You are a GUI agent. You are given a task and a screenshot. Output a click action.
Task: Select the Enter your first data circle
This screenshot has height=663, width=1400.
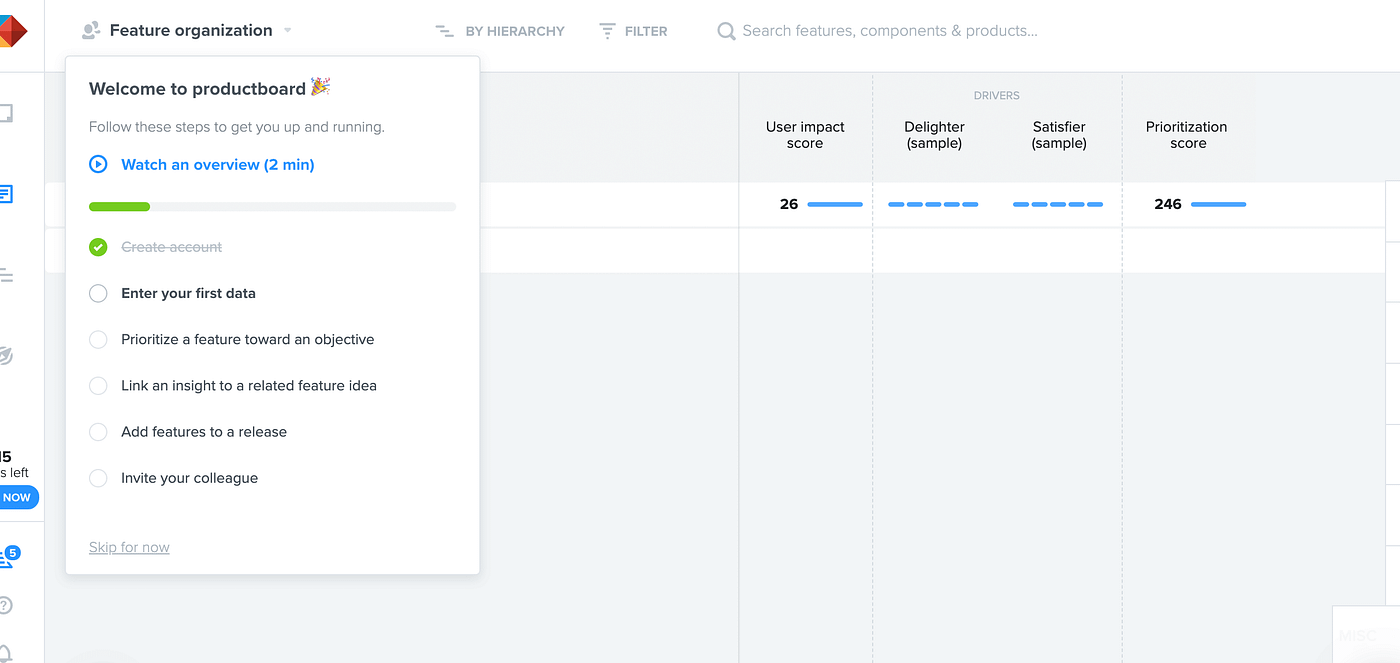pyautogui.click(x=98, y=293)
